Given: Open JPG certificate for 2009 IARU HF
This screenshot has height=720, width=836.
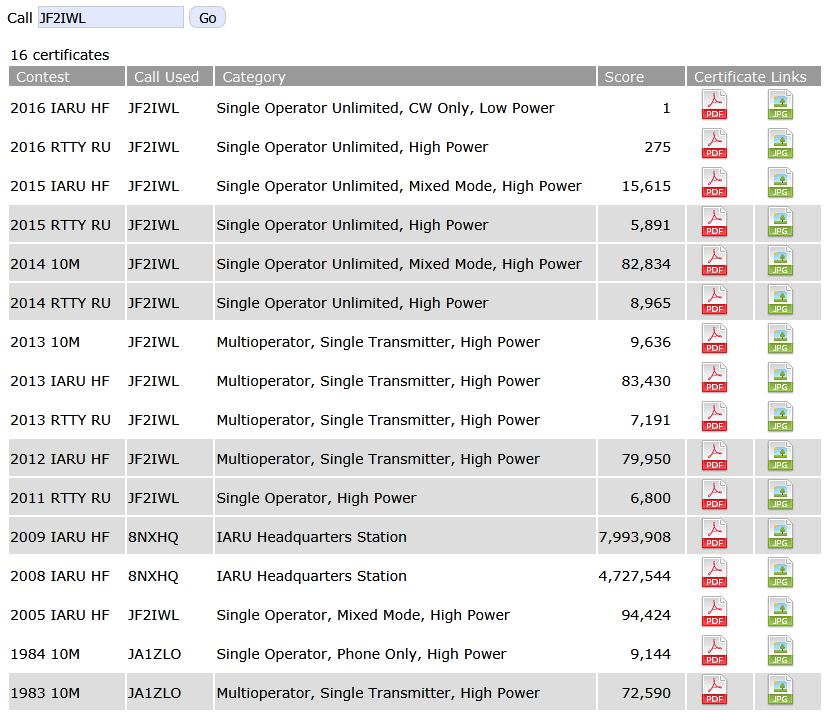Looking at the screenshot, I should tap(780, 534).
